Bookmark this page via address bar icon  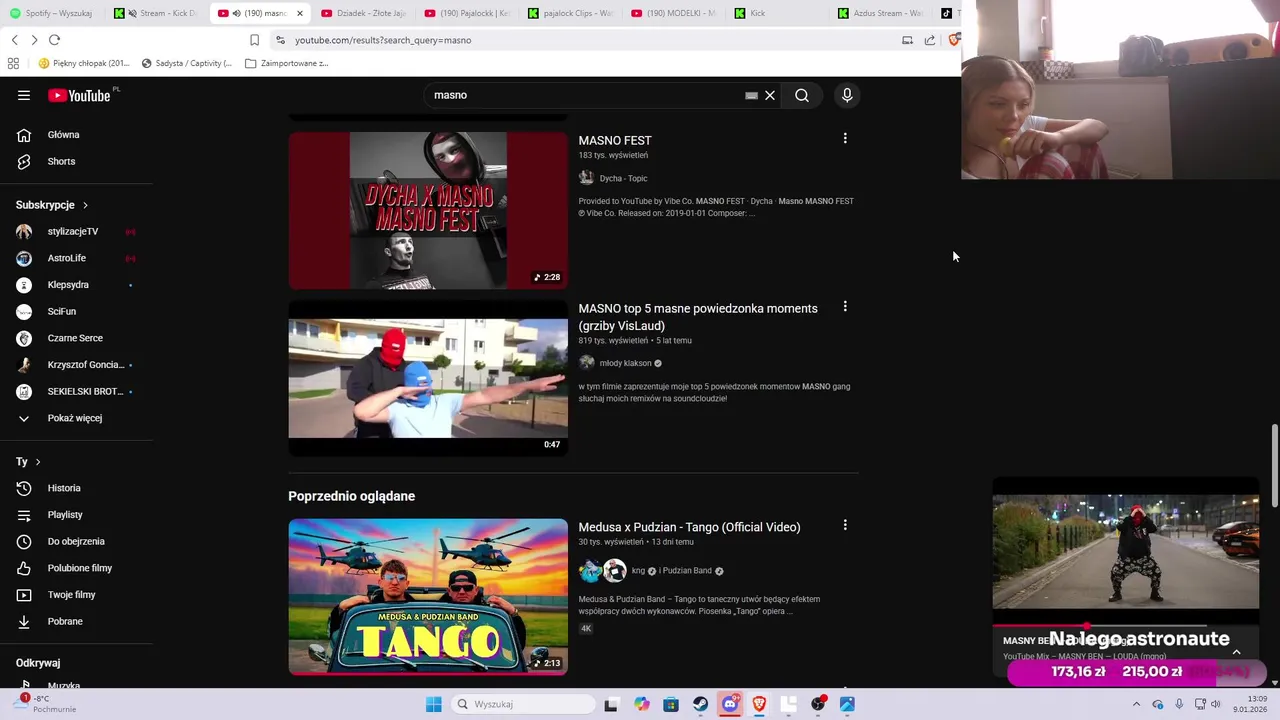coord(254,40)
